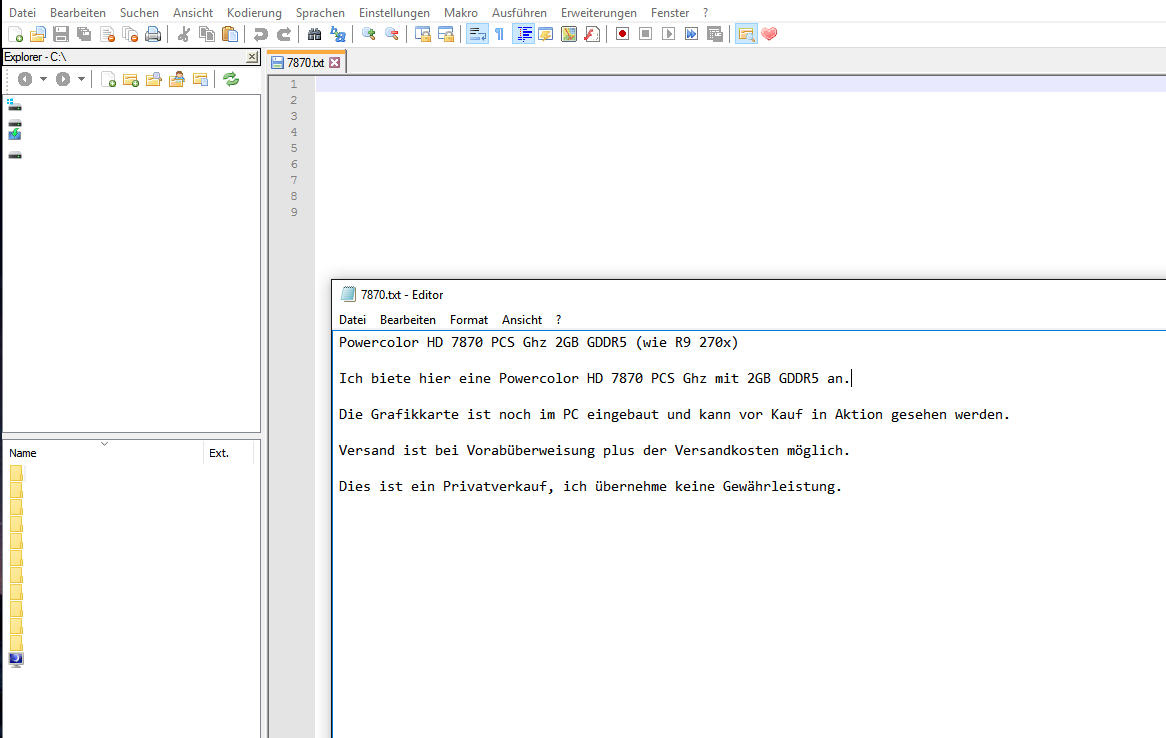Image resolution: width=1166 pixels, height=738 pixels.
Task: Undo the last action with the toolbar arrow
Action: click(x=260, y=34)
